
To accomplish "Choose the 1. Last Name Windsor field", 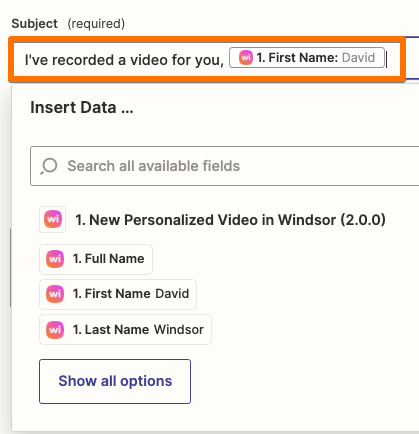I will point(125,330).
